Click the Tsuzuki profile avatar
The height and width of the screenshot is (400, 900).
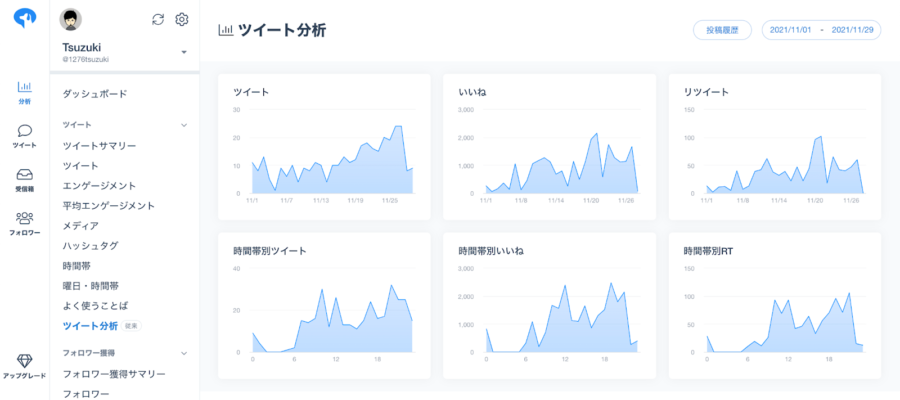click(71, 20)
